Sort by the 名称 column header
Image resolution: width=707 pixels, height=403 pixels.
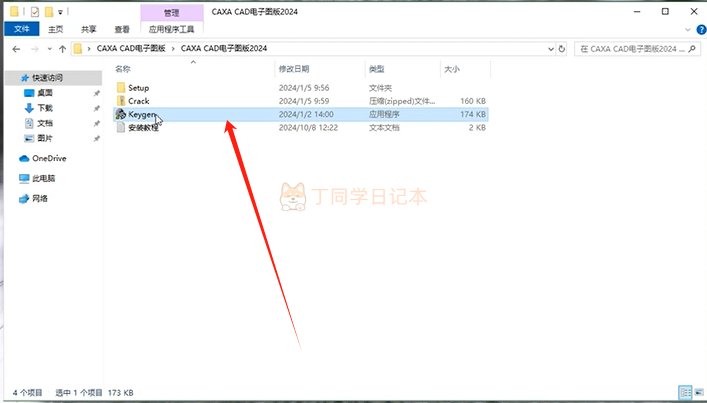pos(123,69)
